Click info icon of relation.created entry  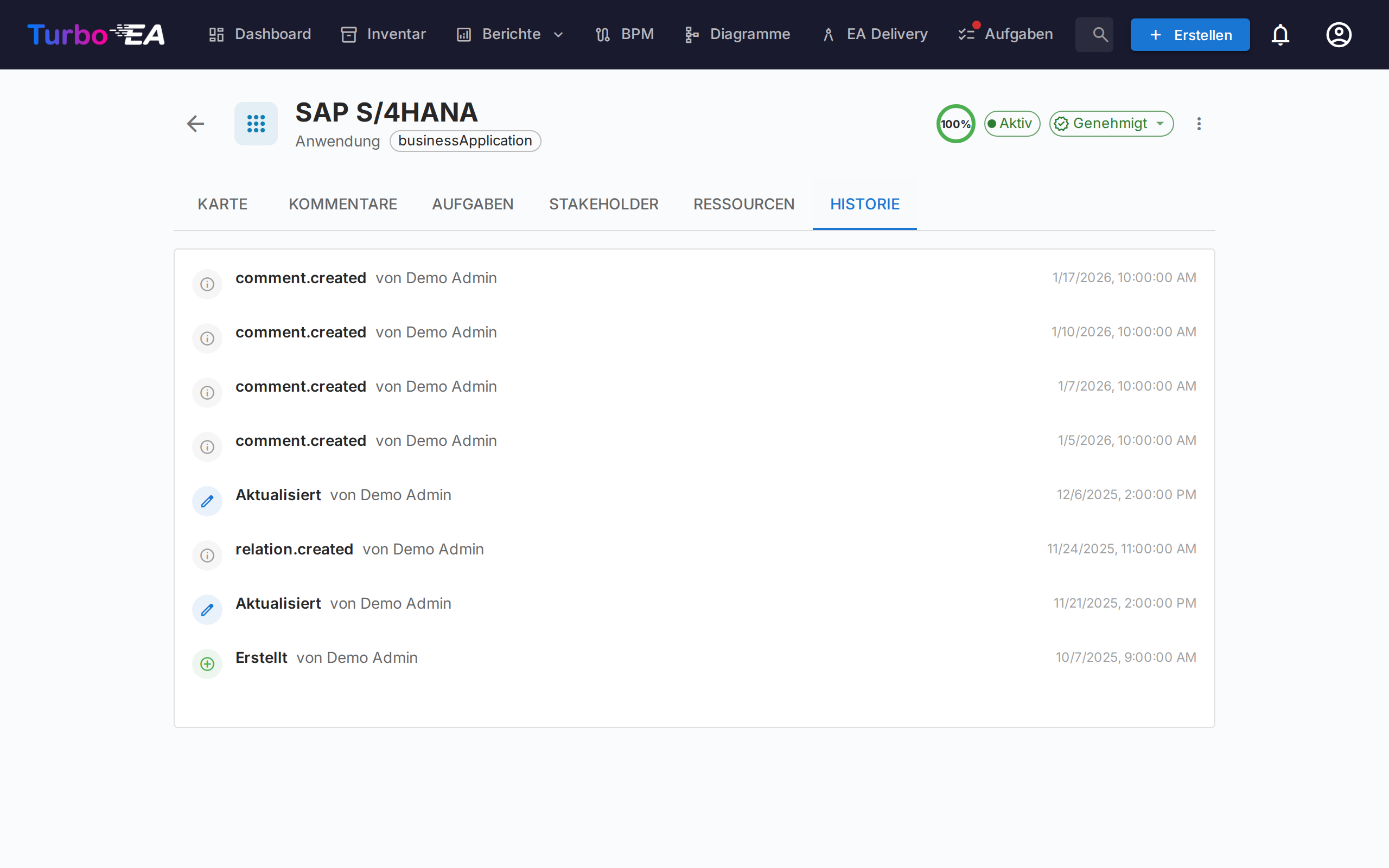click(207, 556)
